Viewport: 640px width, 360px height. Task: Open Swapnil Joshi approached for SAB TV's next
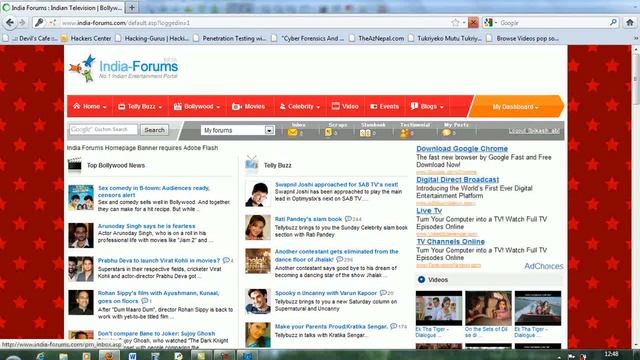point(336,184)
